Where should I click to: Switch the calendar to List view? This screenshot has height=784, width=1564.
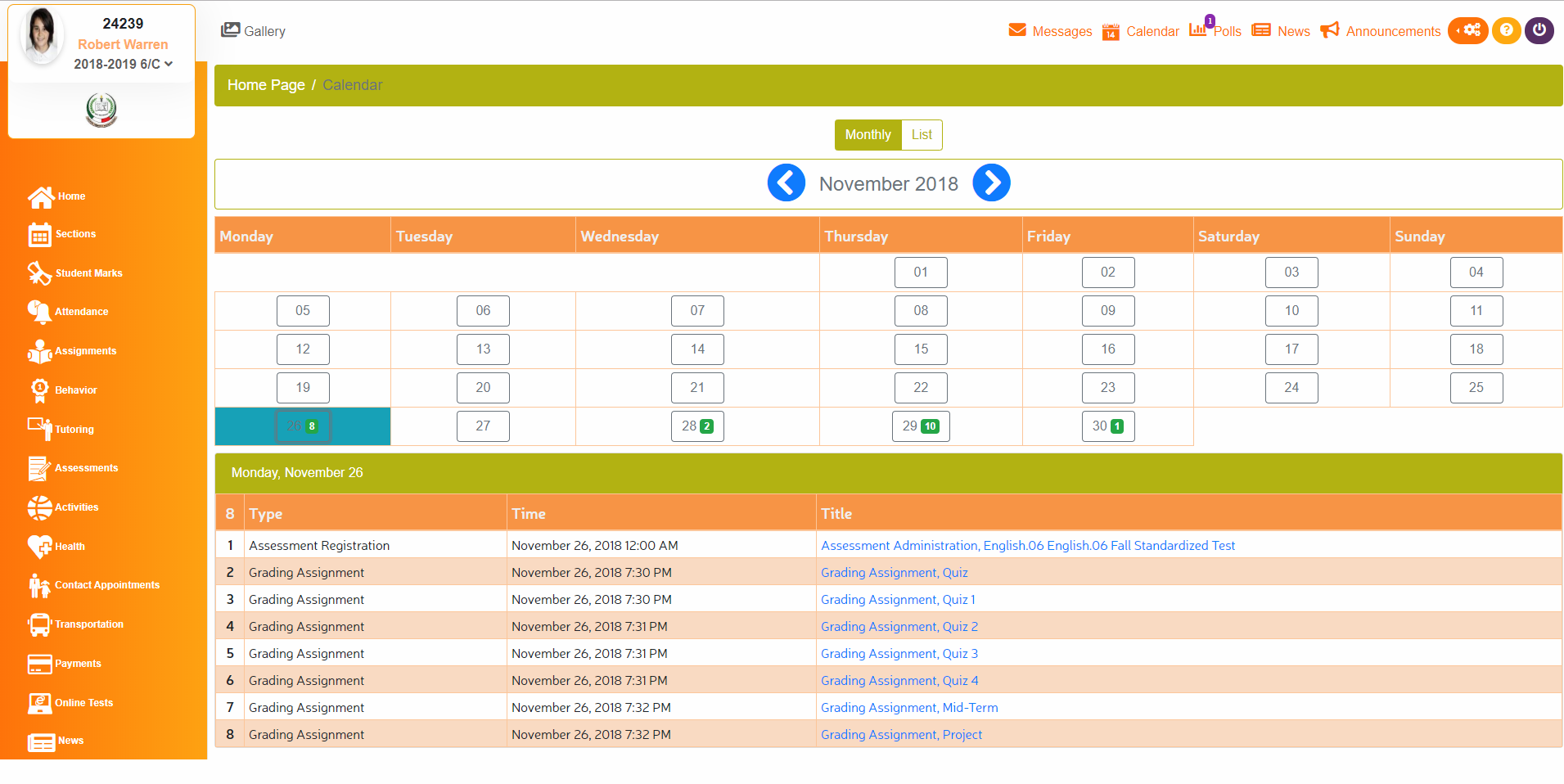pos(922,134)
